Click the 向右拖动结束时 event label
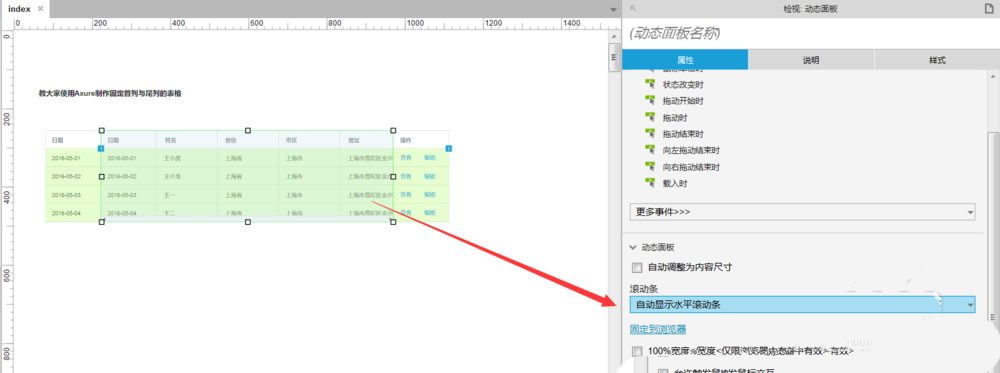Image resolution: width=1000 pixels, height=373 pixels. coord(691,167)
